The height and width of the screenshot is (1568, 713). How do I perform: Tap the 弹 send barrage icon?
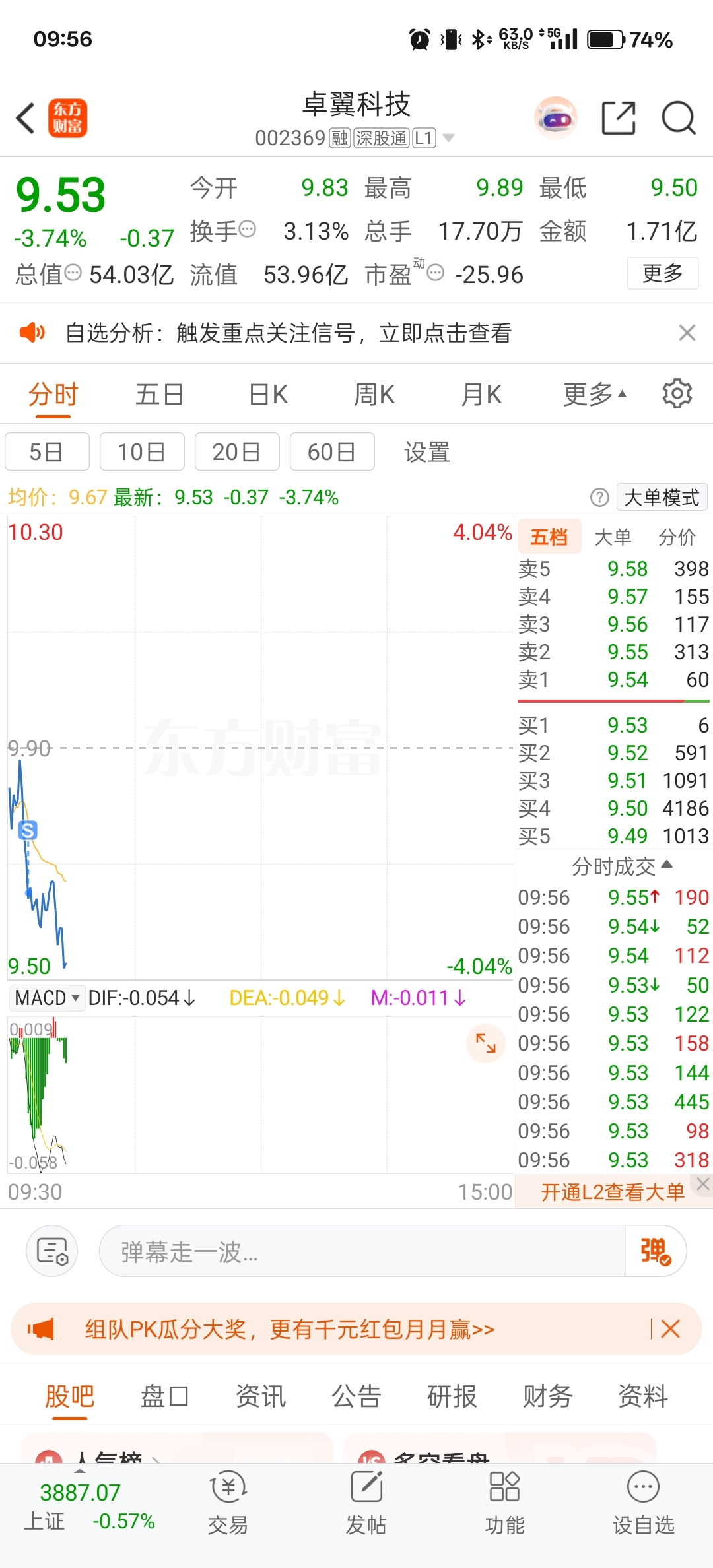(x=656, y=1251)
